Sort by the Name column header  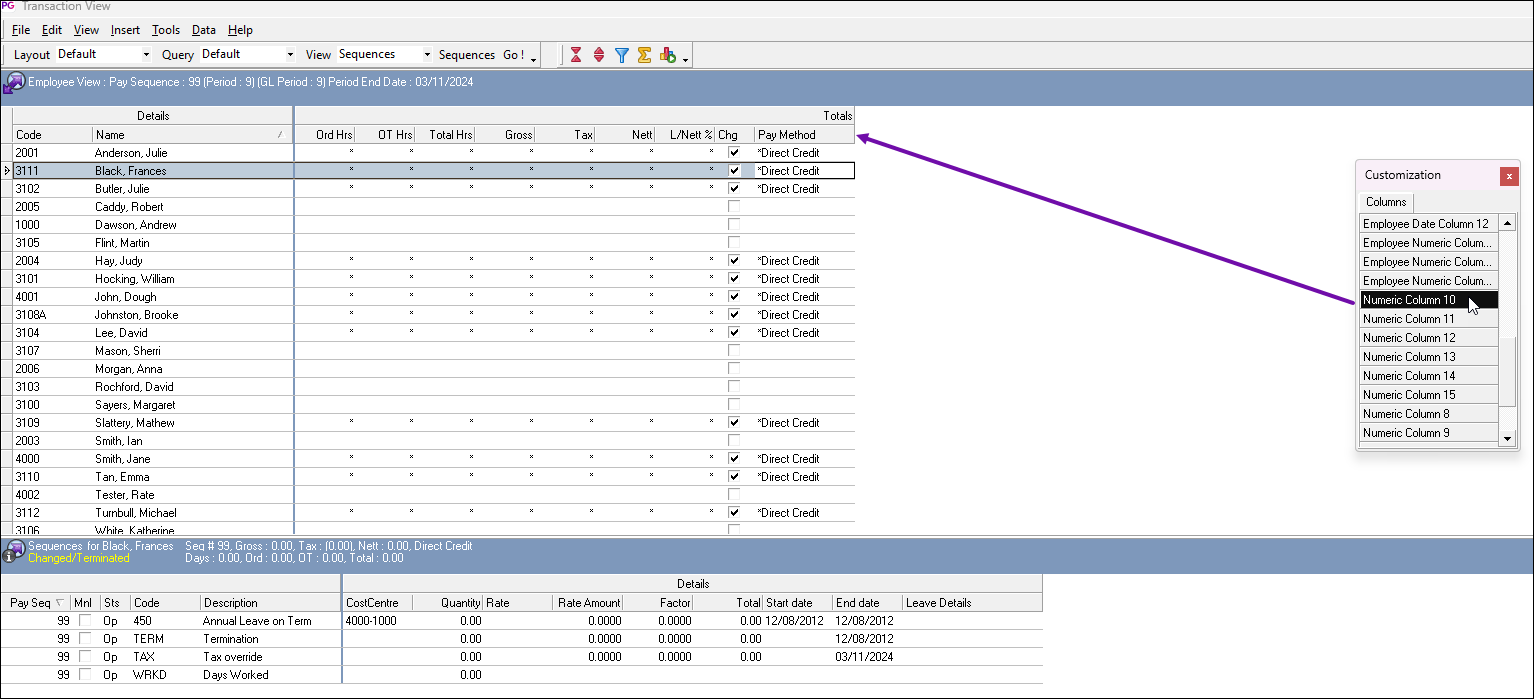tap(192, 135)
